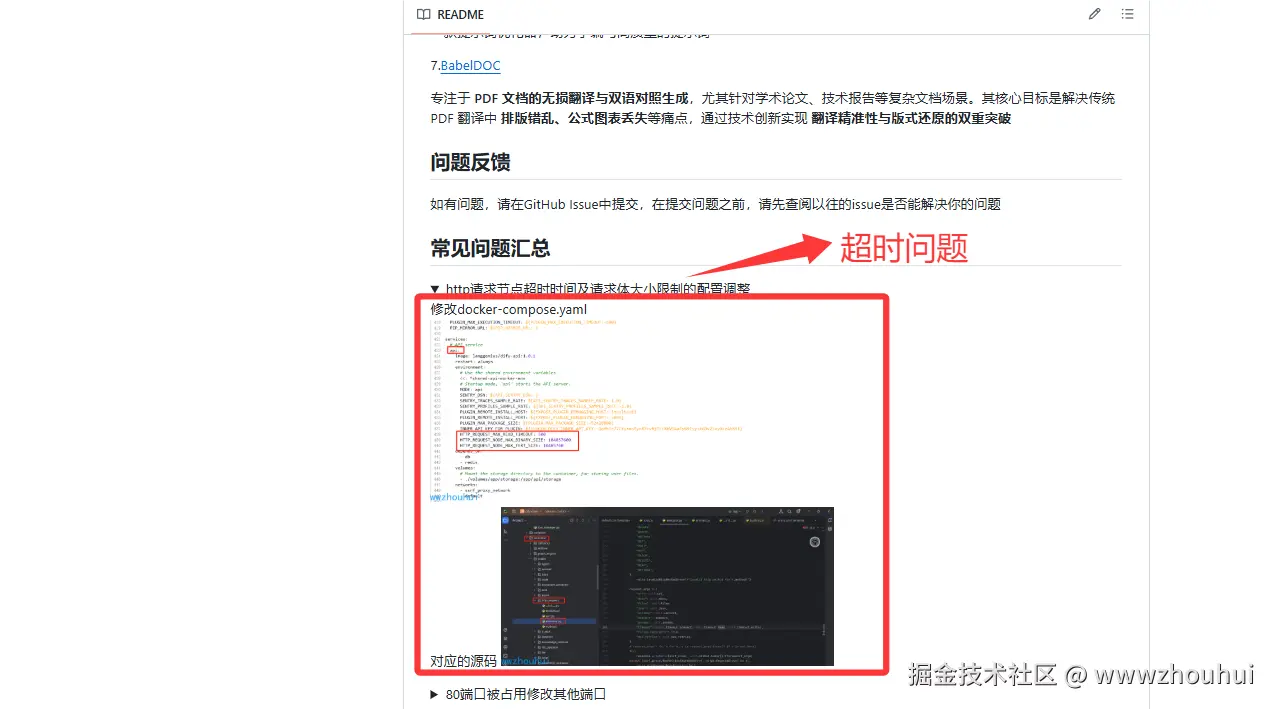
Task: Open the dark IDE source code screenshot
Action: click(x=667, y=586)
